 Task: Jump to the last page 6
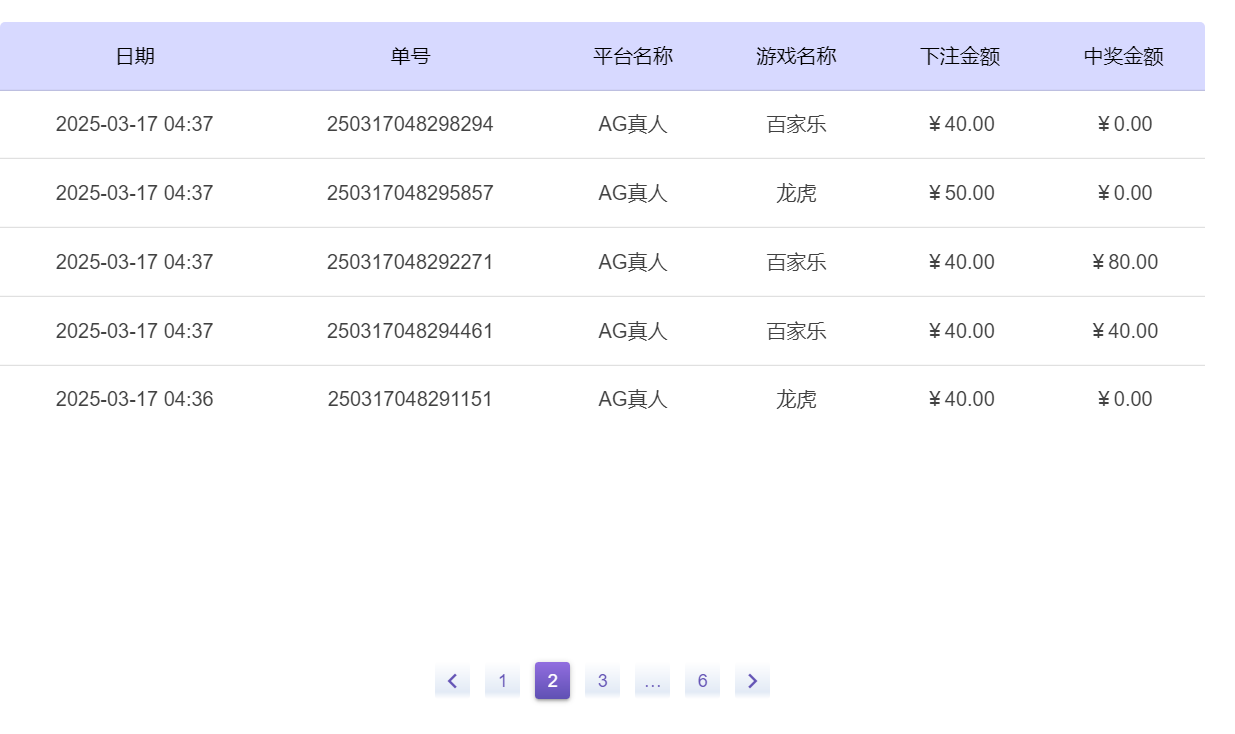pos(702,680)
